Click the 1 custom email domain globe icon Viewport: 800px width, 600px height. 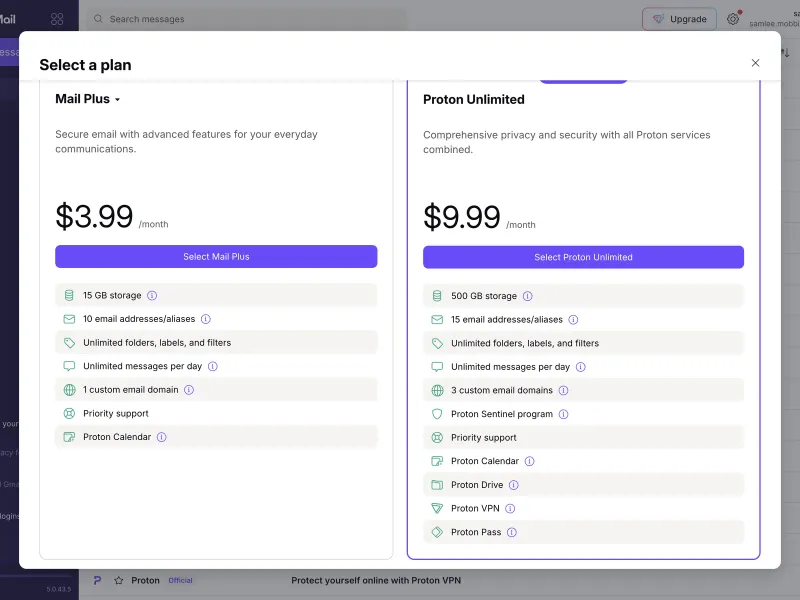tap(69, 390)
